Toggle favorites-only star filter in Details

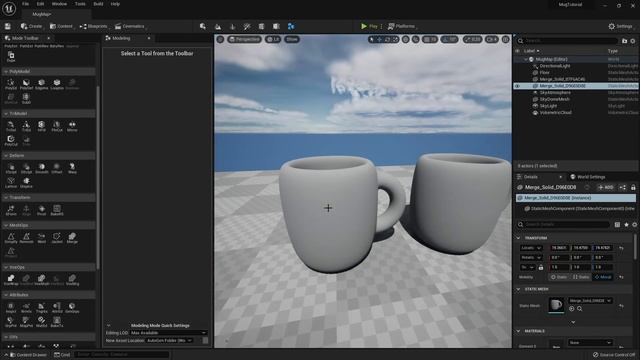pos(626,224)
